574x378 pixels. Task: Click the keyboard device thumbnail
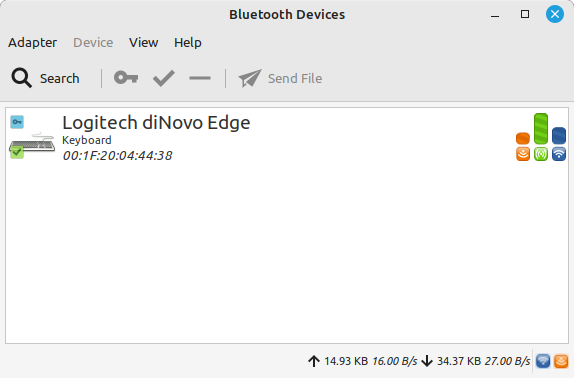[x=32, y=143]
